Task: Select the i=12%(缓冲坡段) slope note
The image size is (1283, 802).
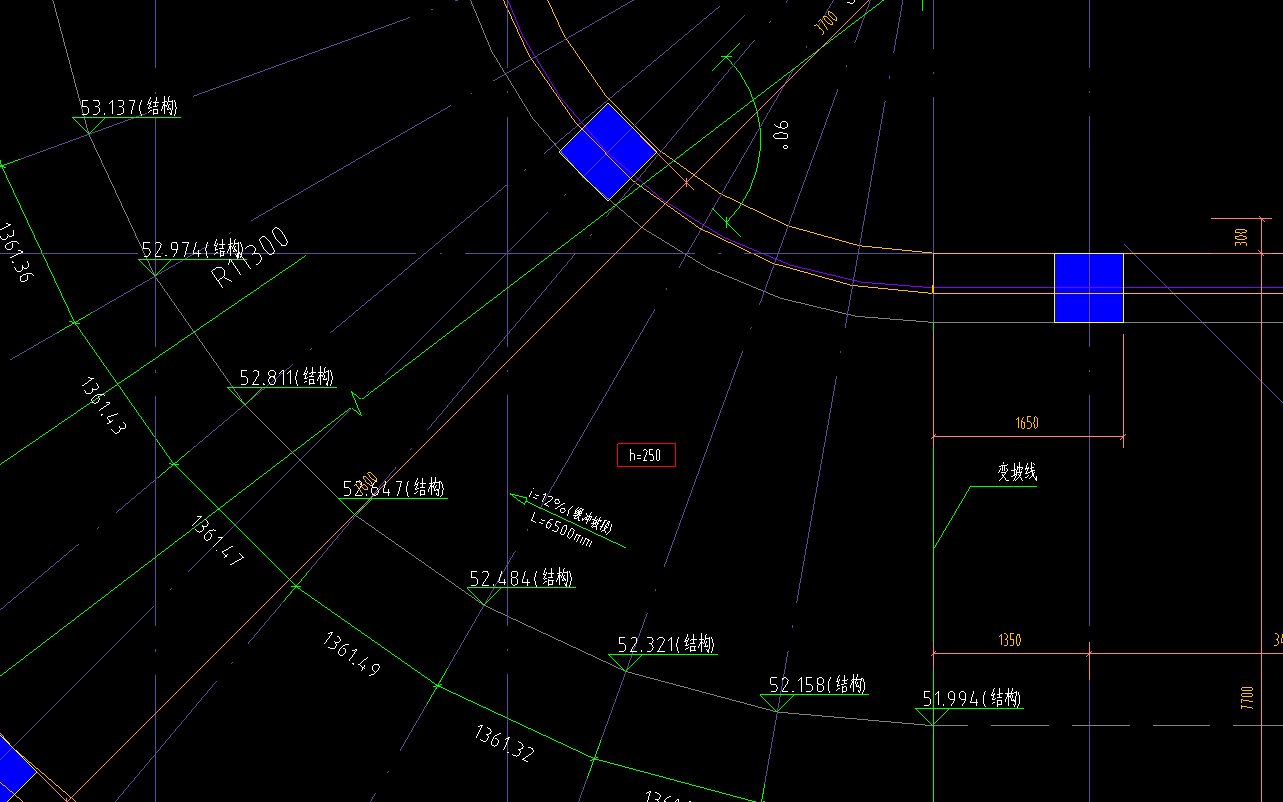Action: pyautogui.click(x=570, y=511)
